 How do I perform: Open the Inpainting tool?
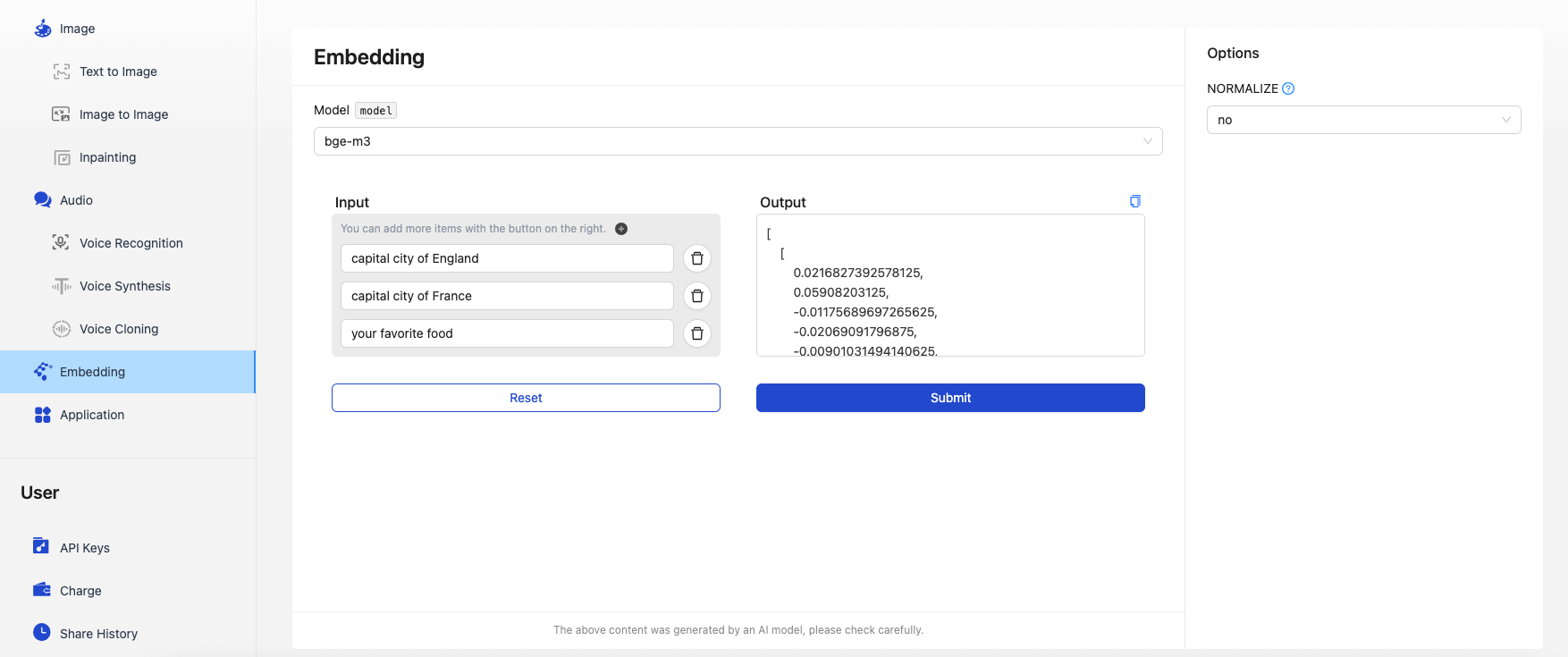[x=107, y=157]
